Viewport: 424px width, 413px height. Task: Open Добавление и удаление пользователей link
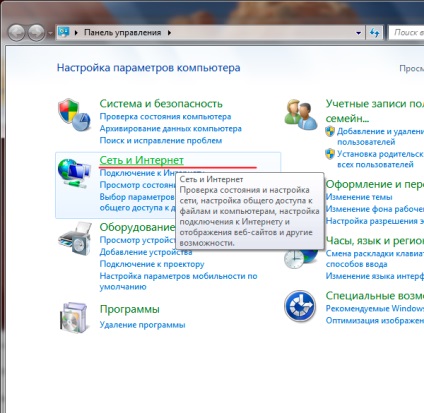click(x=380, y=137)
